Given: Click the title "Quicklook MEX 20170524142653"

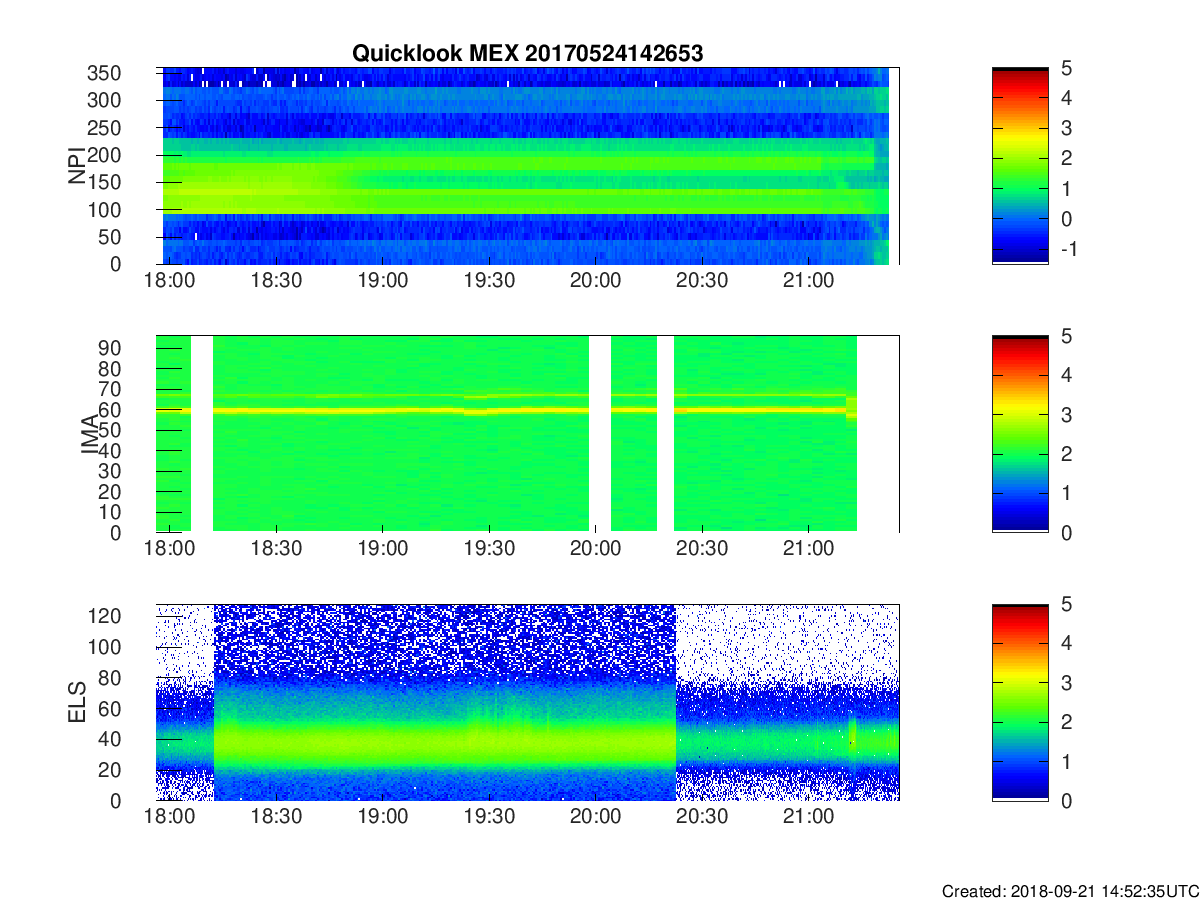Looking at the screenshot, I should pyautogui.click(x=527, y=53).
